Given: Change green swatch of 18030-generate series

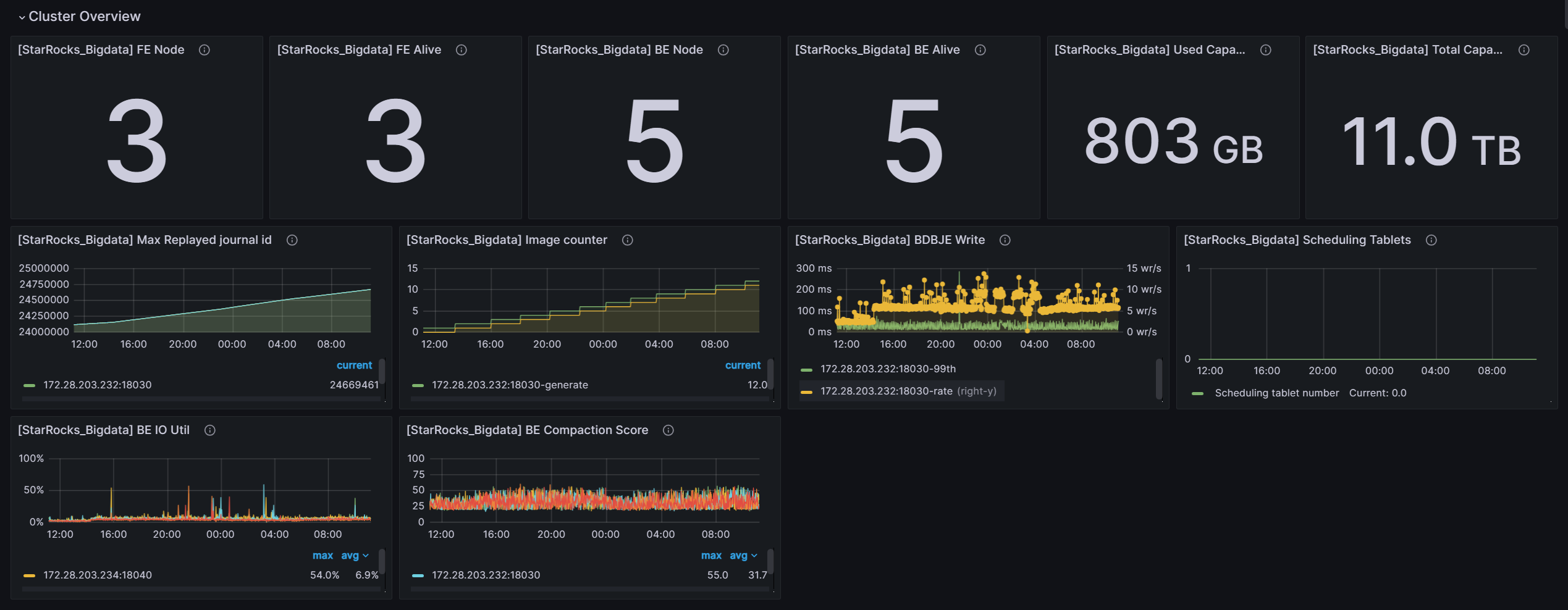Looking at the screenshot, I should [418, 385].
